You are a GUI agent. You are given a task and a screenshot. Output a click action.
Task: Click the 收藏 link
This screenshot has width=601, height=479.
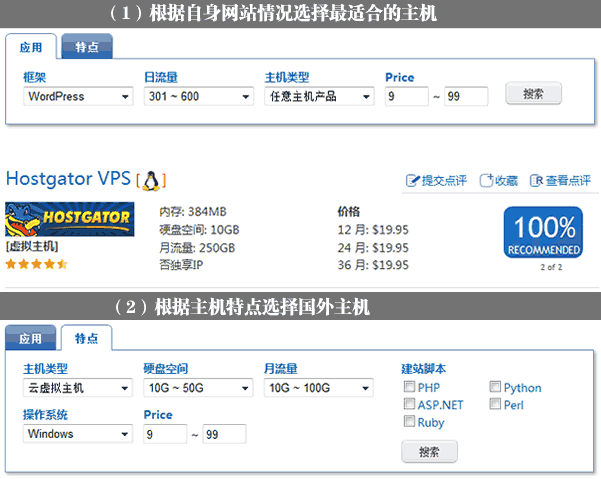(506, 180)
